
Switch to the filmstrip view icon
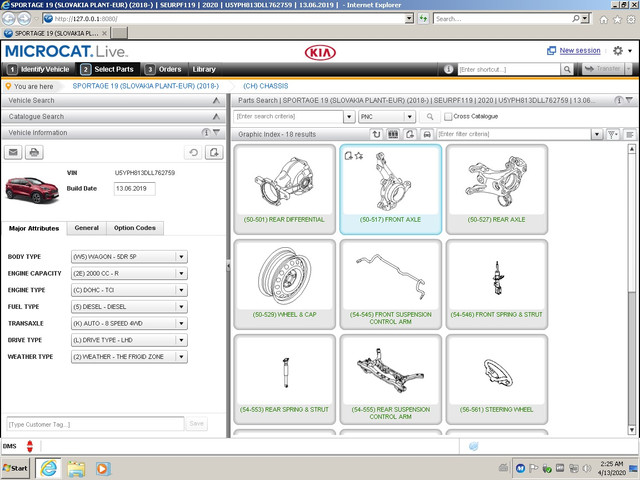(393, 134)
